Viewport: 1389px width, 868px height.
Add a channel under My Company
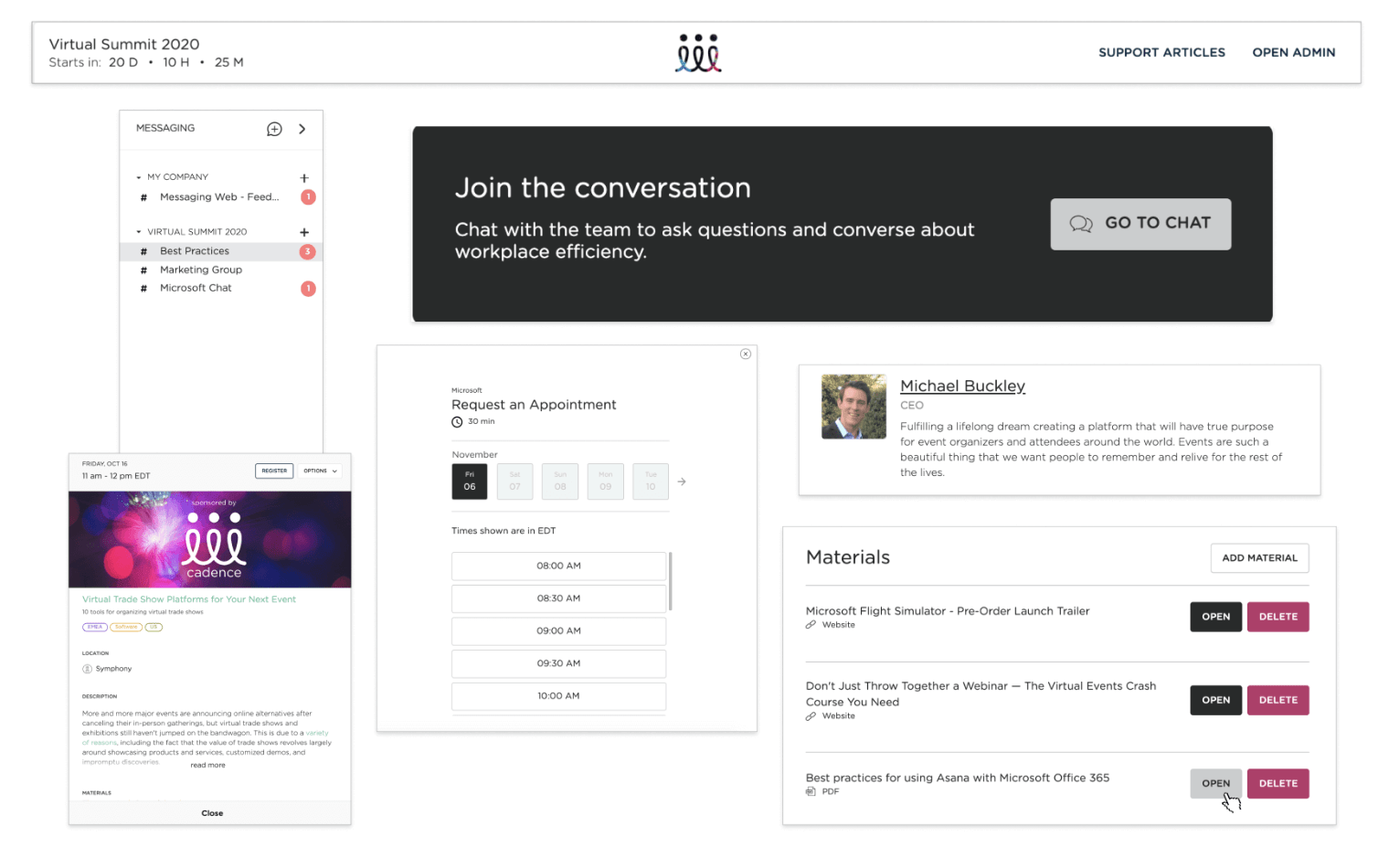coord(304,178)
